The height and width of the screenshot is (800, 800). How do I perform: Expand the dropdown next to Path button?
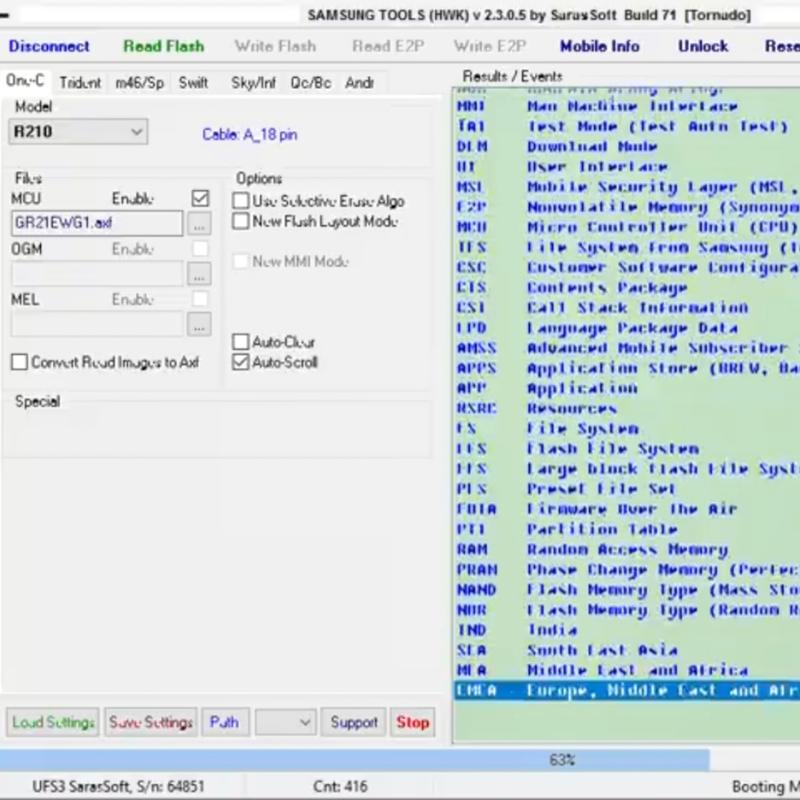305,722
